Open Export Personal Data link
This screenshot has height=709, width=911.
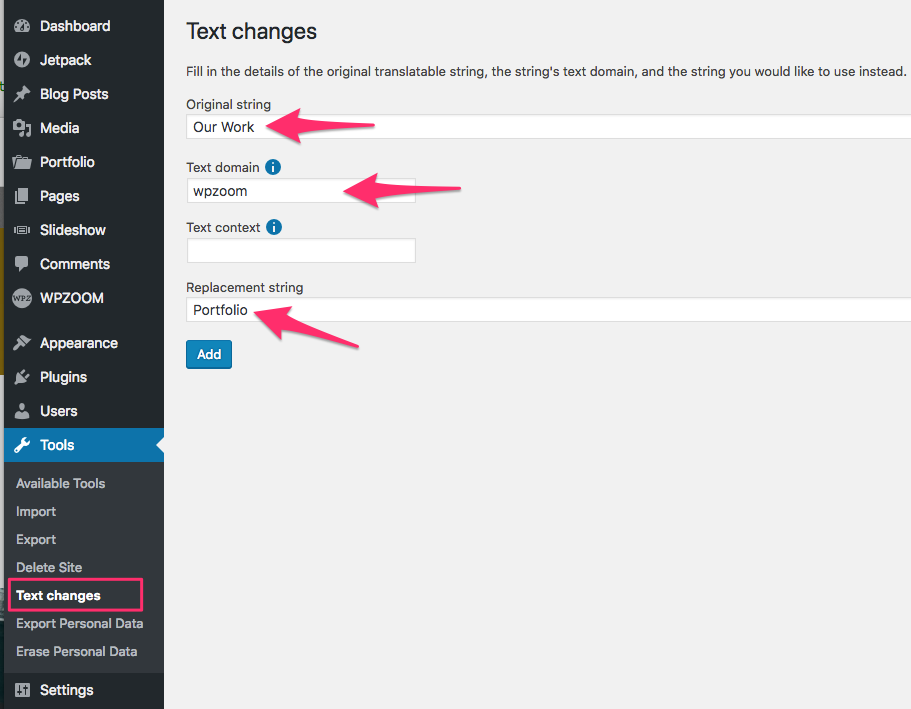(x=80, y=624)
